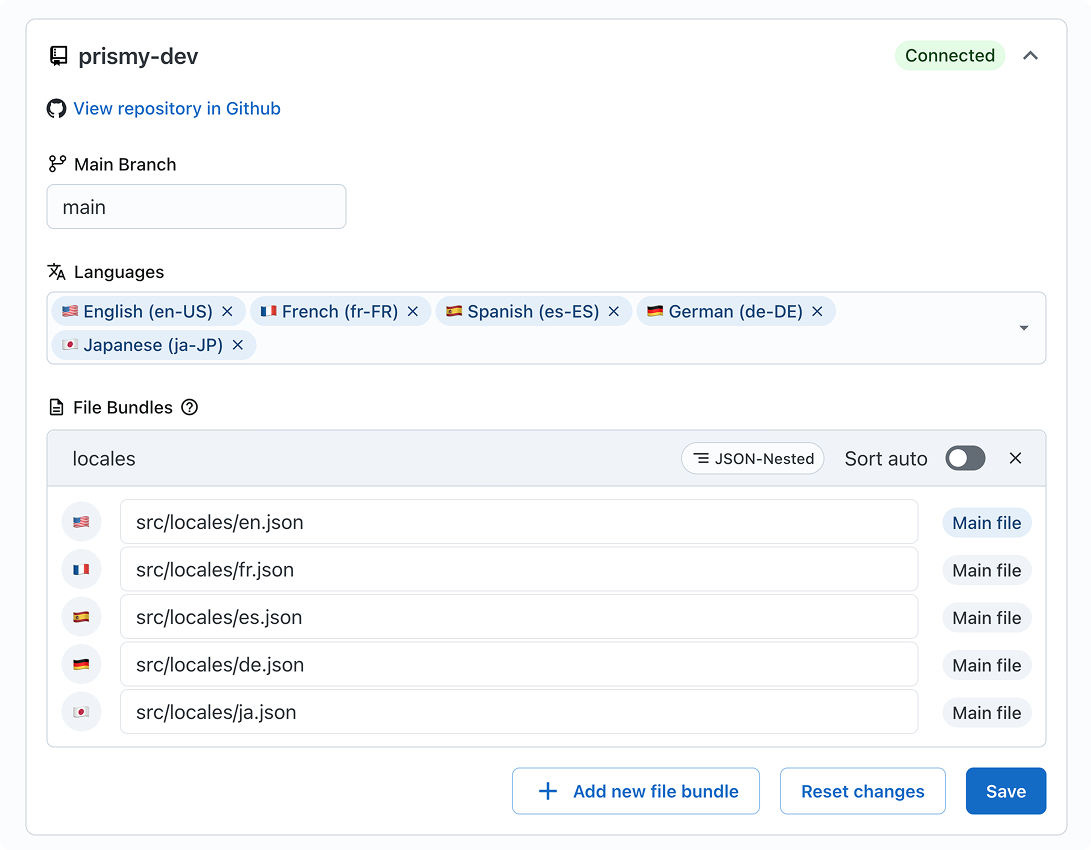Screen dimensions: 1091x850
Task: Click the French (fr-FR) chip label
Action: (x=340, y=312)
